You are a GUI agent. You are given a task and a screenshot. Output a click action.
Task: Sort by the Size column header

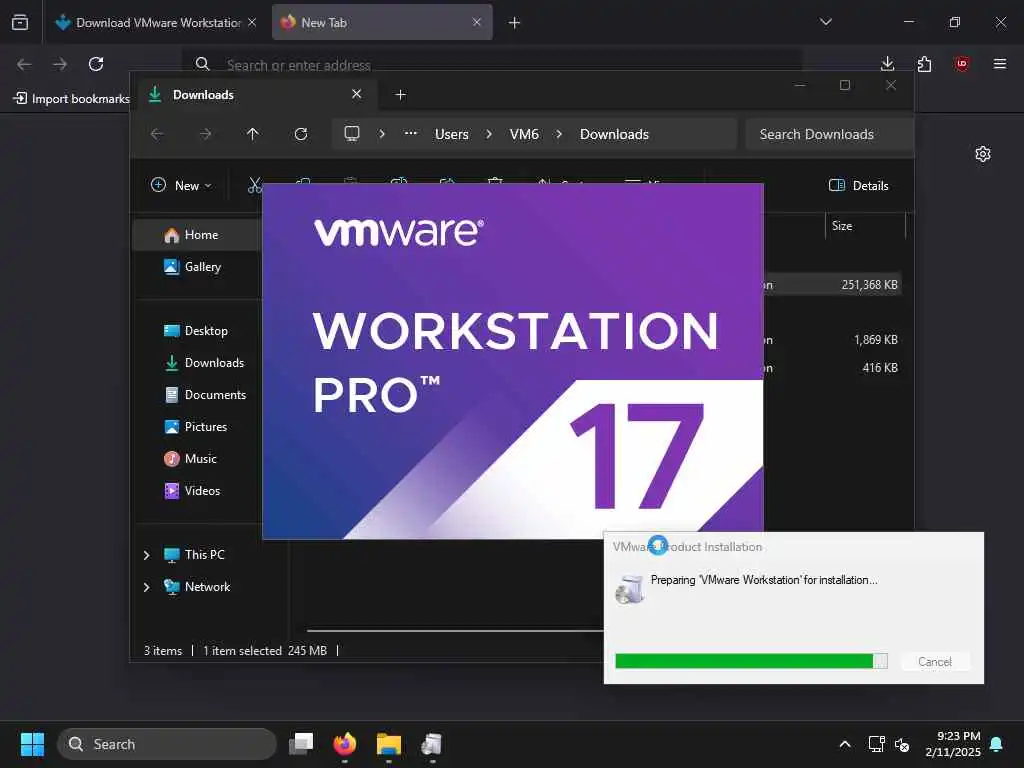pyautogui.click(x=865, y=226)
